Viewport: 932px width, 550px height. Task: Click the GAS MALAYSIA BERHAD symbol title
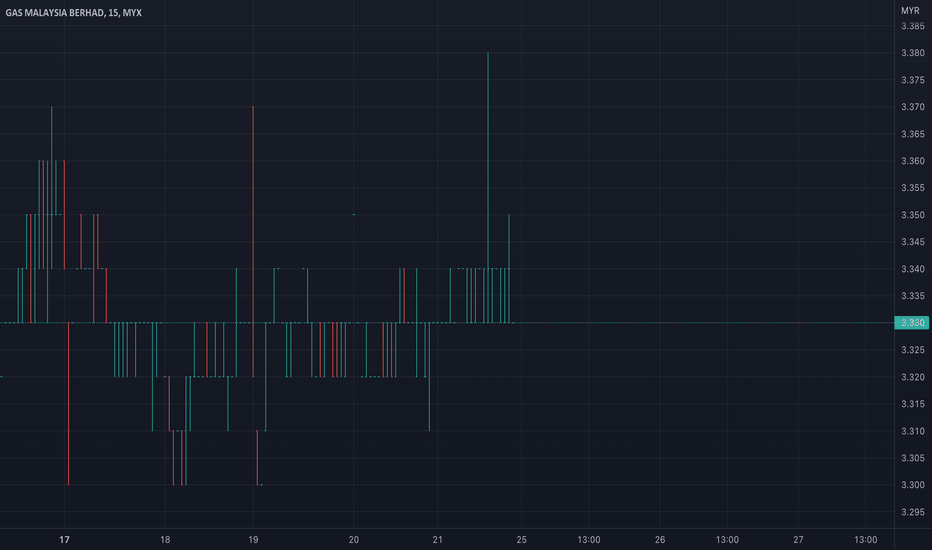pos(73,12)
